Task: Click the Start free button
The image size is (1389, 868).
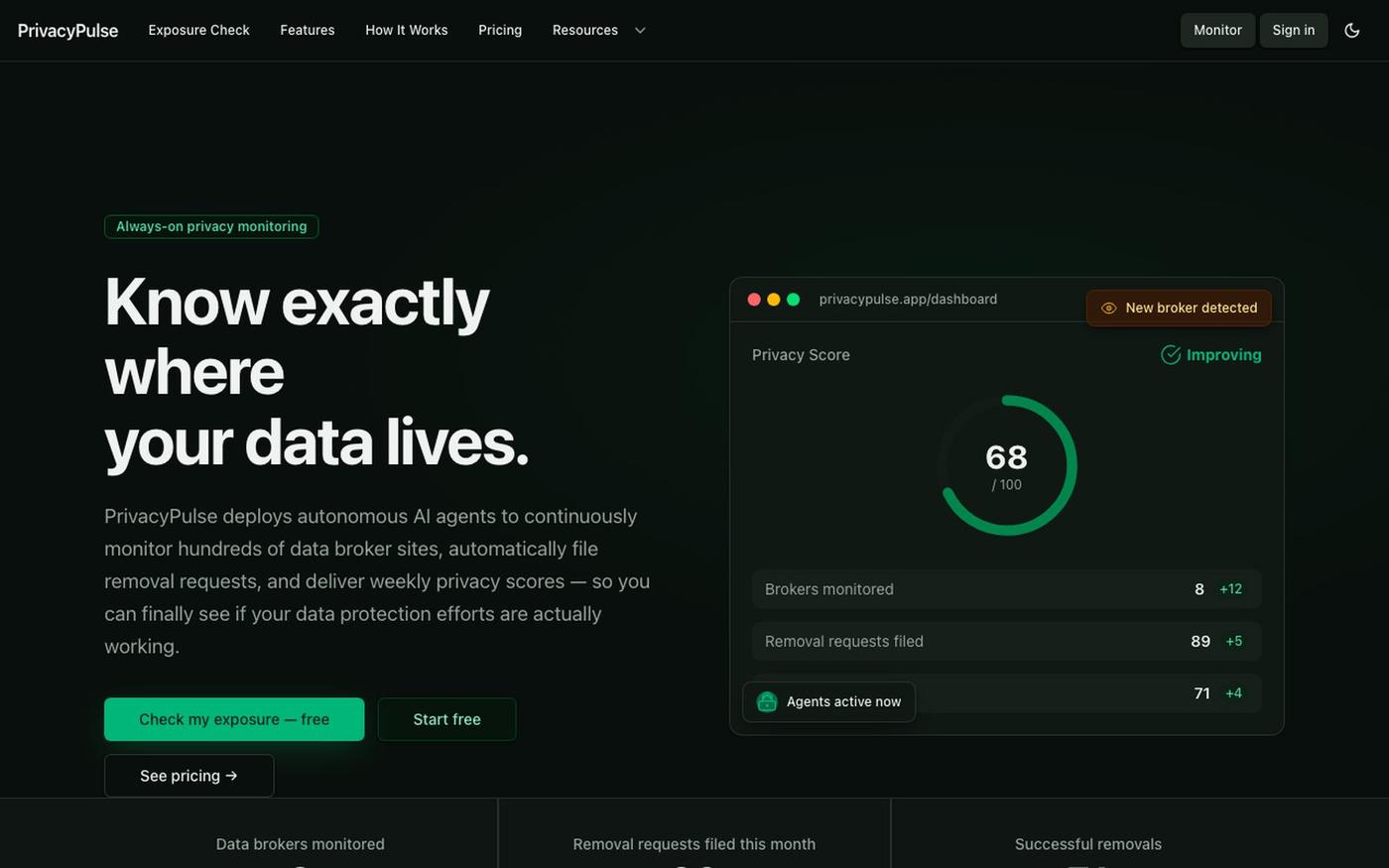Action: click(x=446, y=719)
